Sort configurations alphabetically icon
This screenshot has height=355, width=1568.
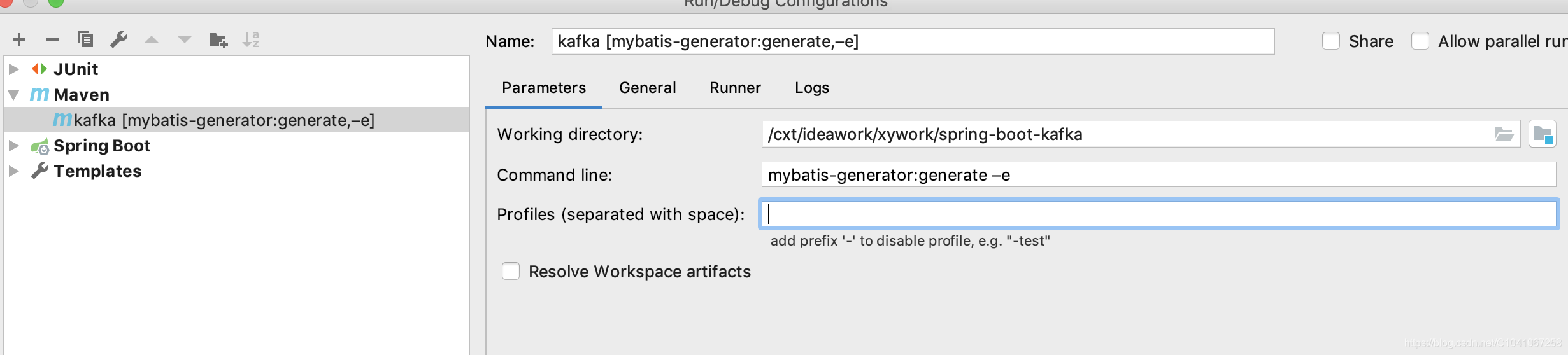(x=251, y=39)
